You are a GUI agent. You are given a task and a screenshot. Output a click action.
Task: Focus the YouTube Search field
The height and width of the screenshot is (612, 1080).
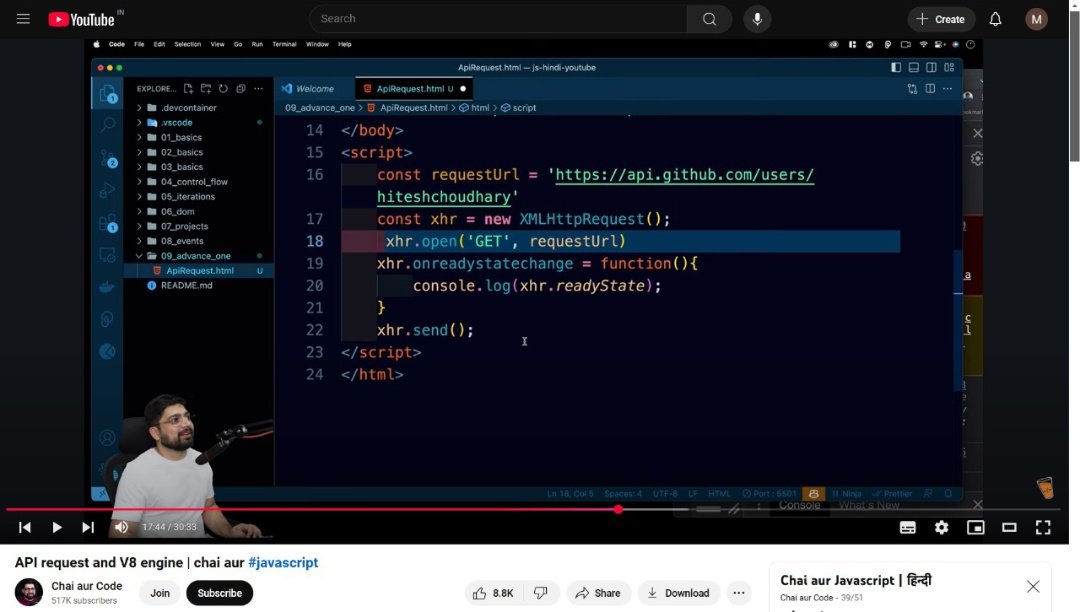pyautogui.click(x=498, y=19)
